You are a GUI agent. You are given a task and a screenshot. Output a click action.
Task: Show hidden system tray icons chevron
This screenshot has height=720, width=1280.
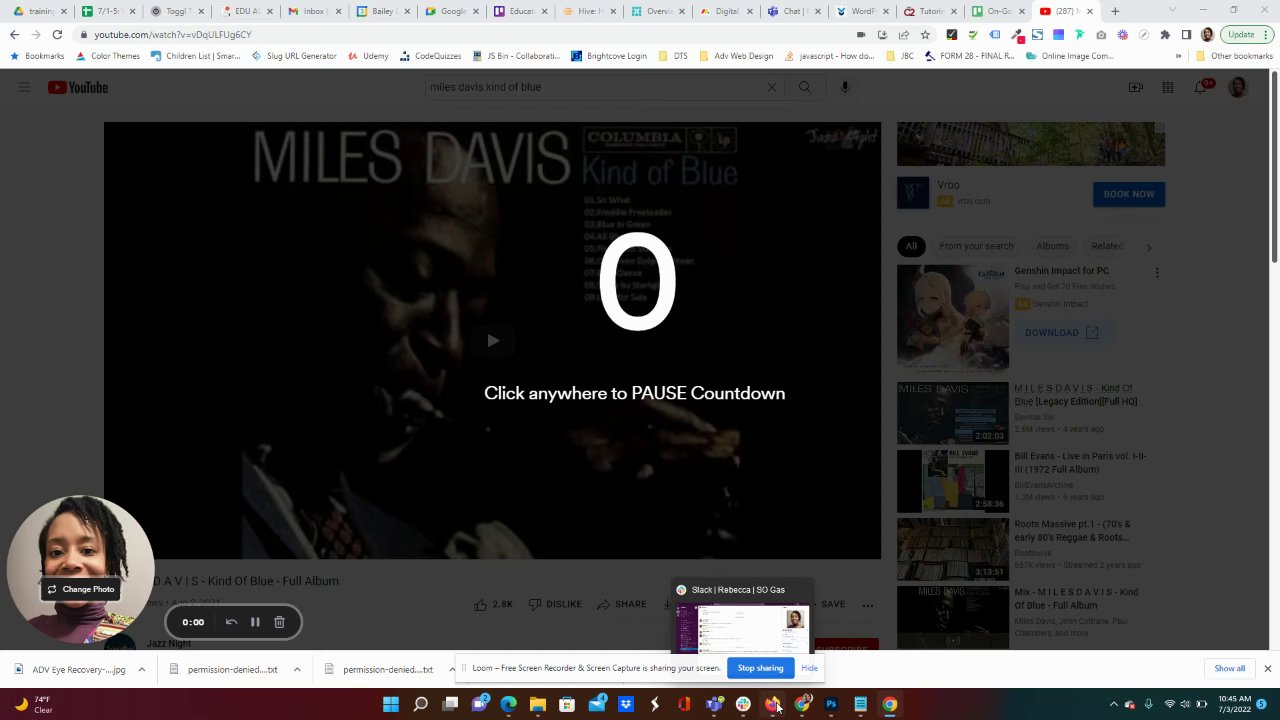point(1113,704)
